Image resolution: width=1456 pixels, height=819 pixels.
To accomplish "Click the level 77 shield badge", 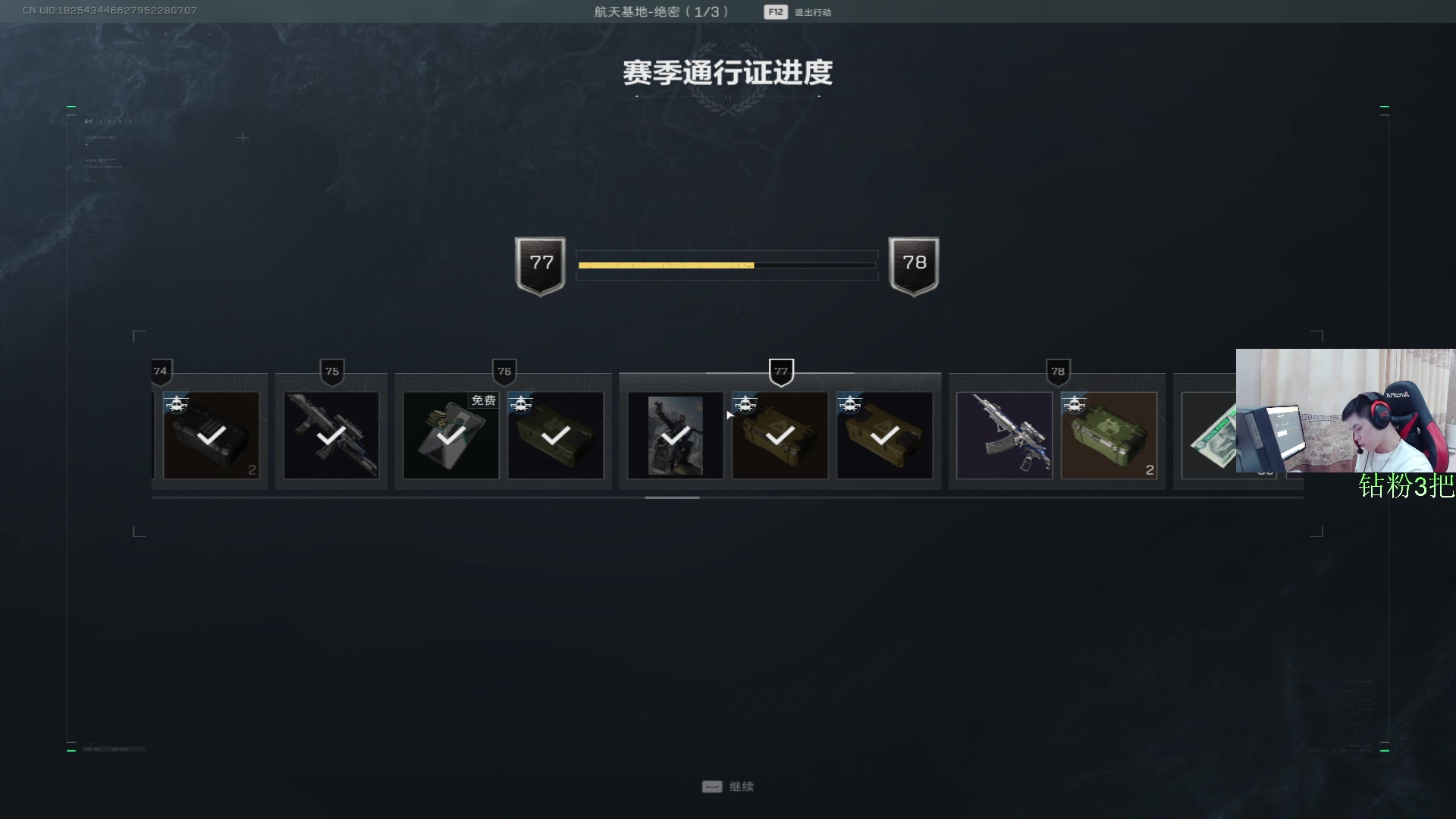I will click(x=540, y=265).
